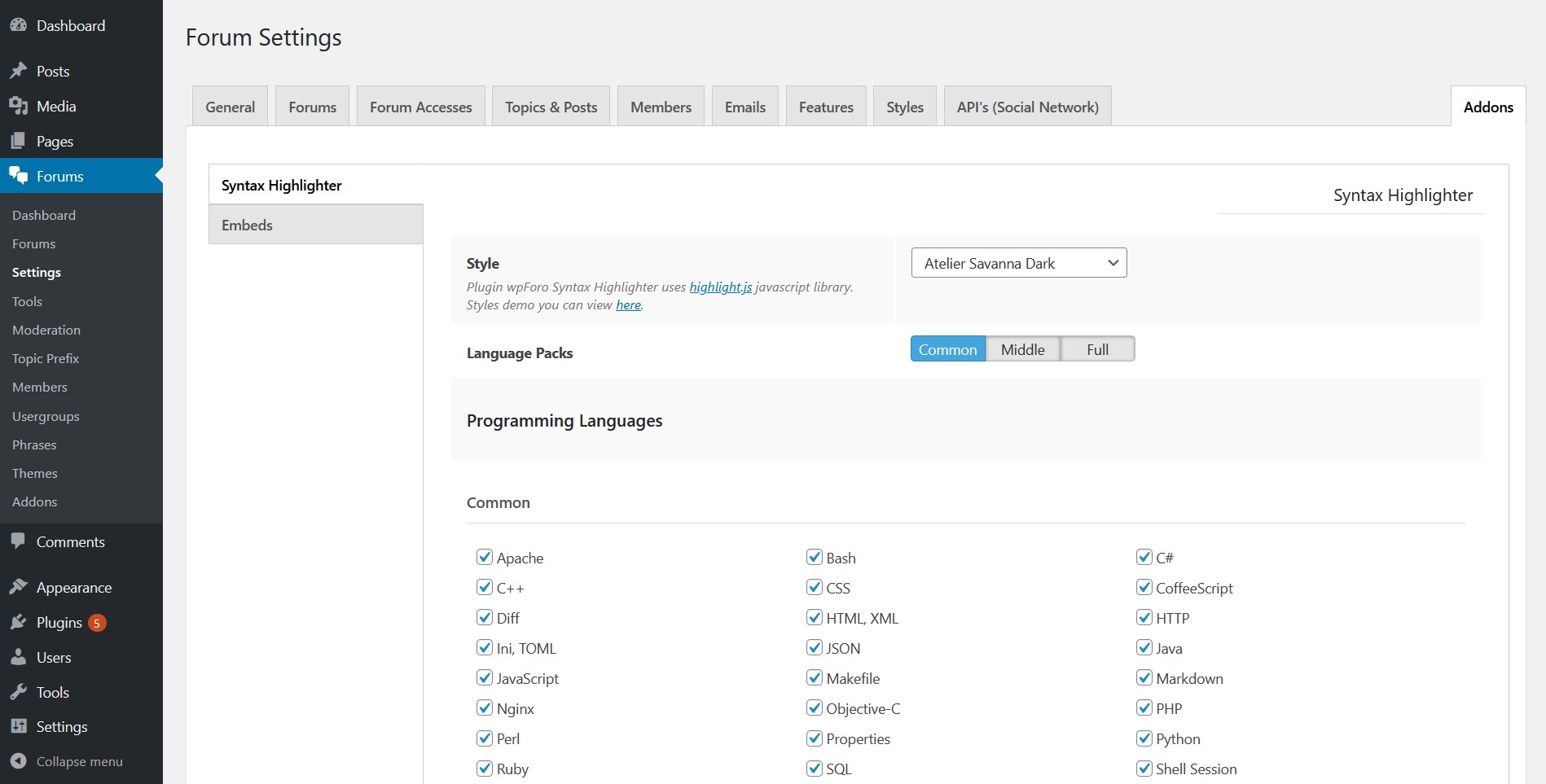Viewport: 1546px width, 784px height.
Task: Choose the Full language pack option
Action: (1097, 349)
